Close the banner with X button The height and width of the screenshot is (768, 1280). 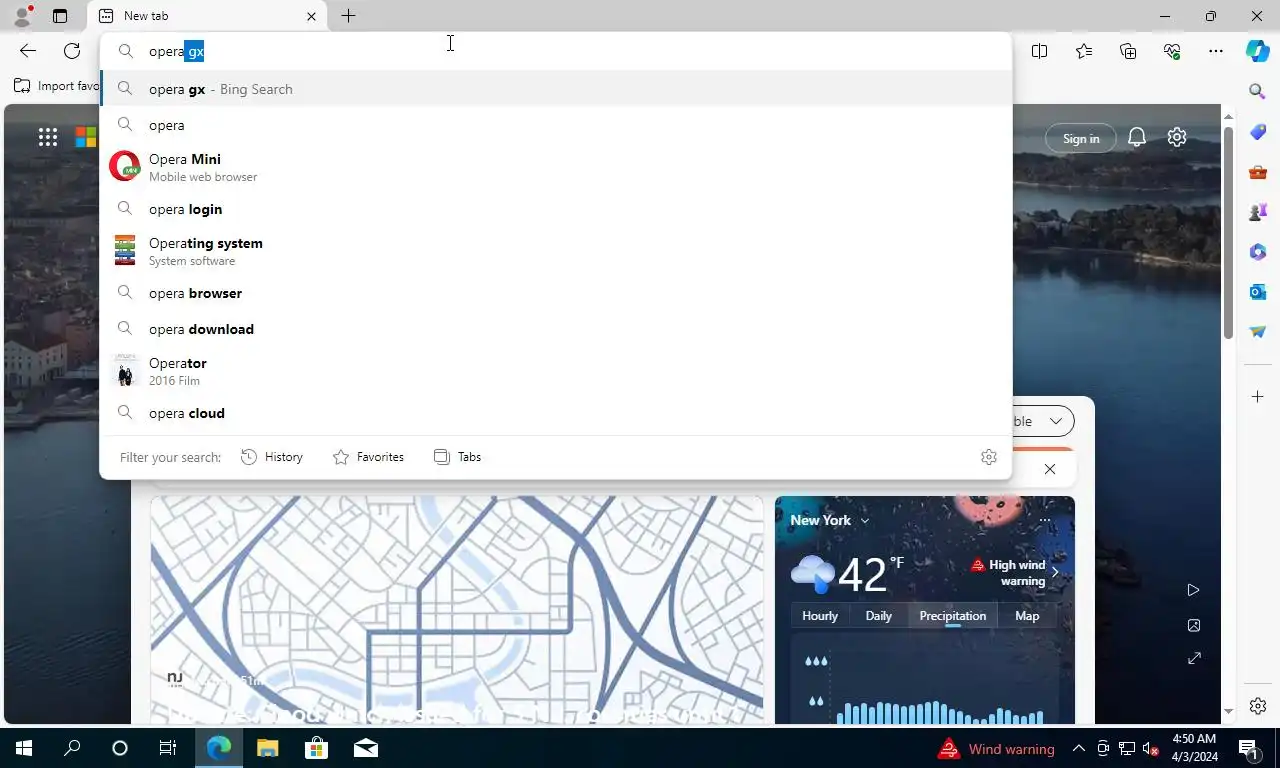1049,469
